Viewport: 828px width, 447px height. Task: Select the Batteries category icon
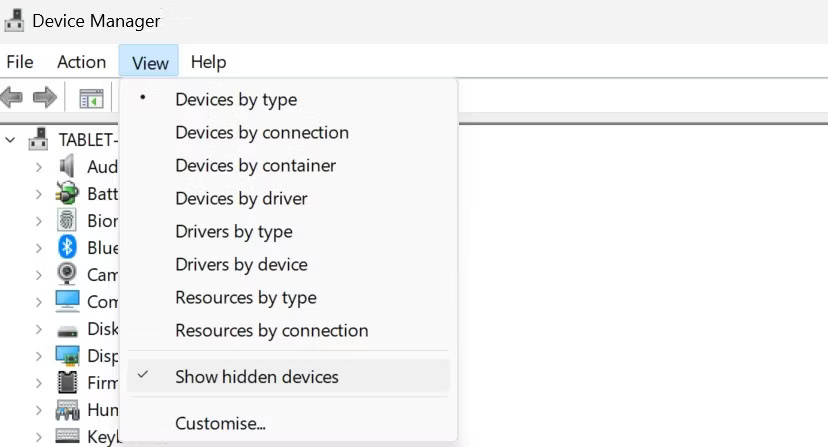(67, 193)
